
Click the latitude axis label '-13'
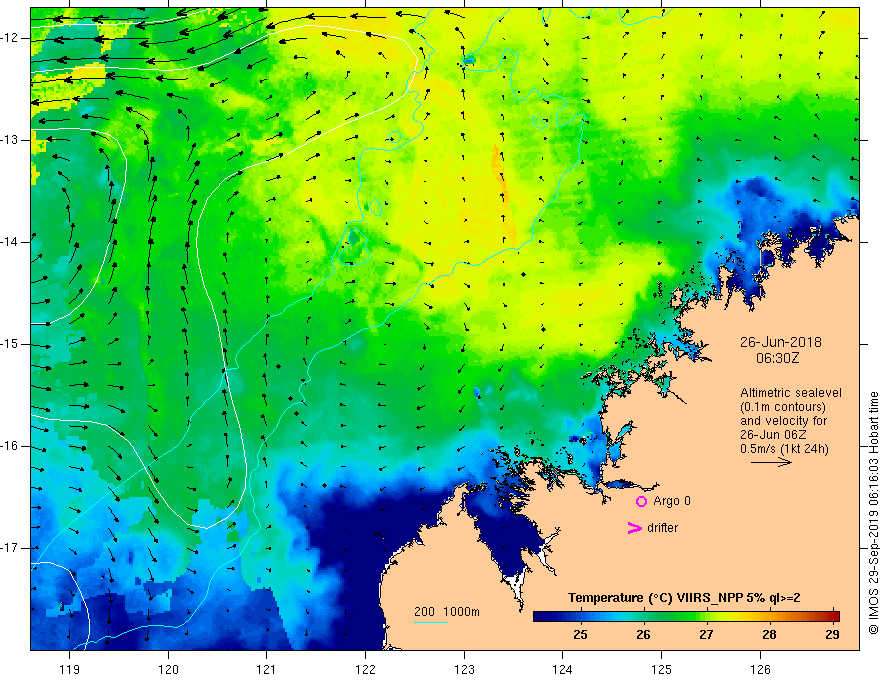click(x=10, y=140)
